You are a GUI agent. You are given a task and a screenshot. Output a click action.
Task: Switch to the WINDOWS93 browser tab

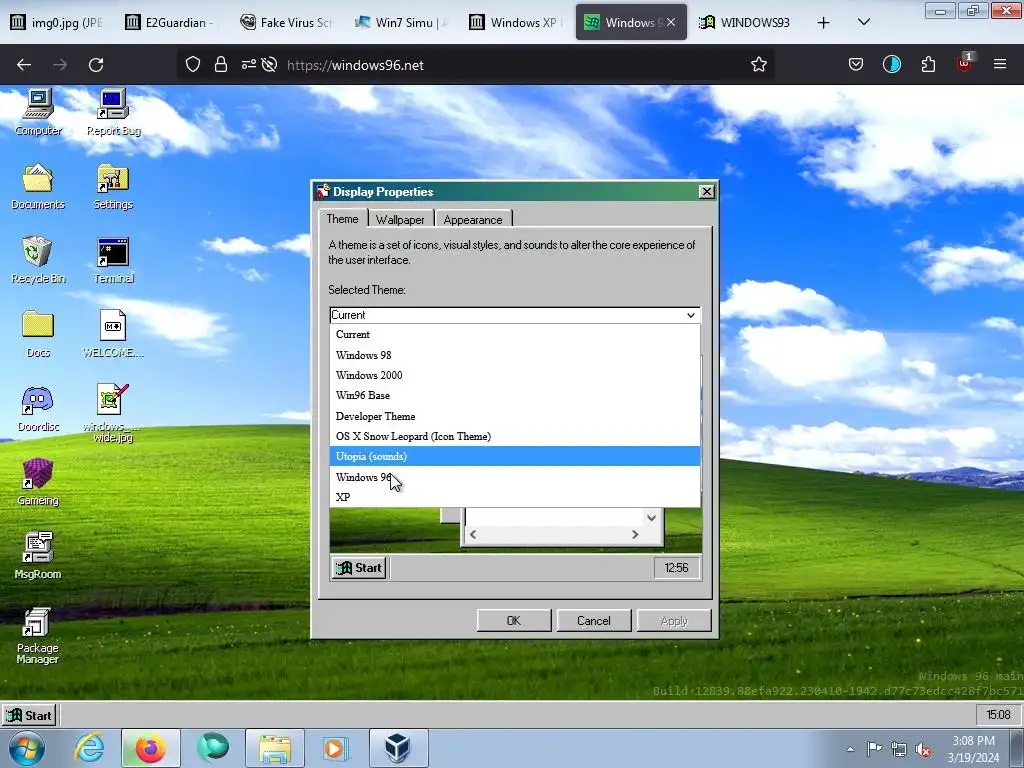coord(745,22)
